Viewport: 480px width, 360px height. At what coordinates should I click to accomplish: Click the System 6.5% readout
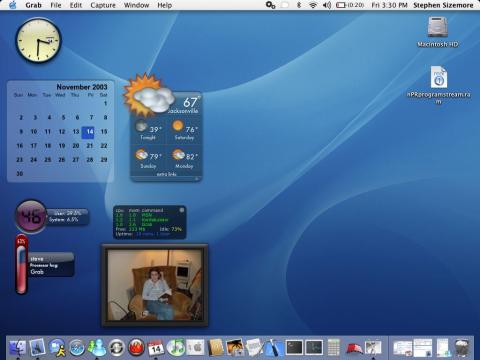pos(64,220)
